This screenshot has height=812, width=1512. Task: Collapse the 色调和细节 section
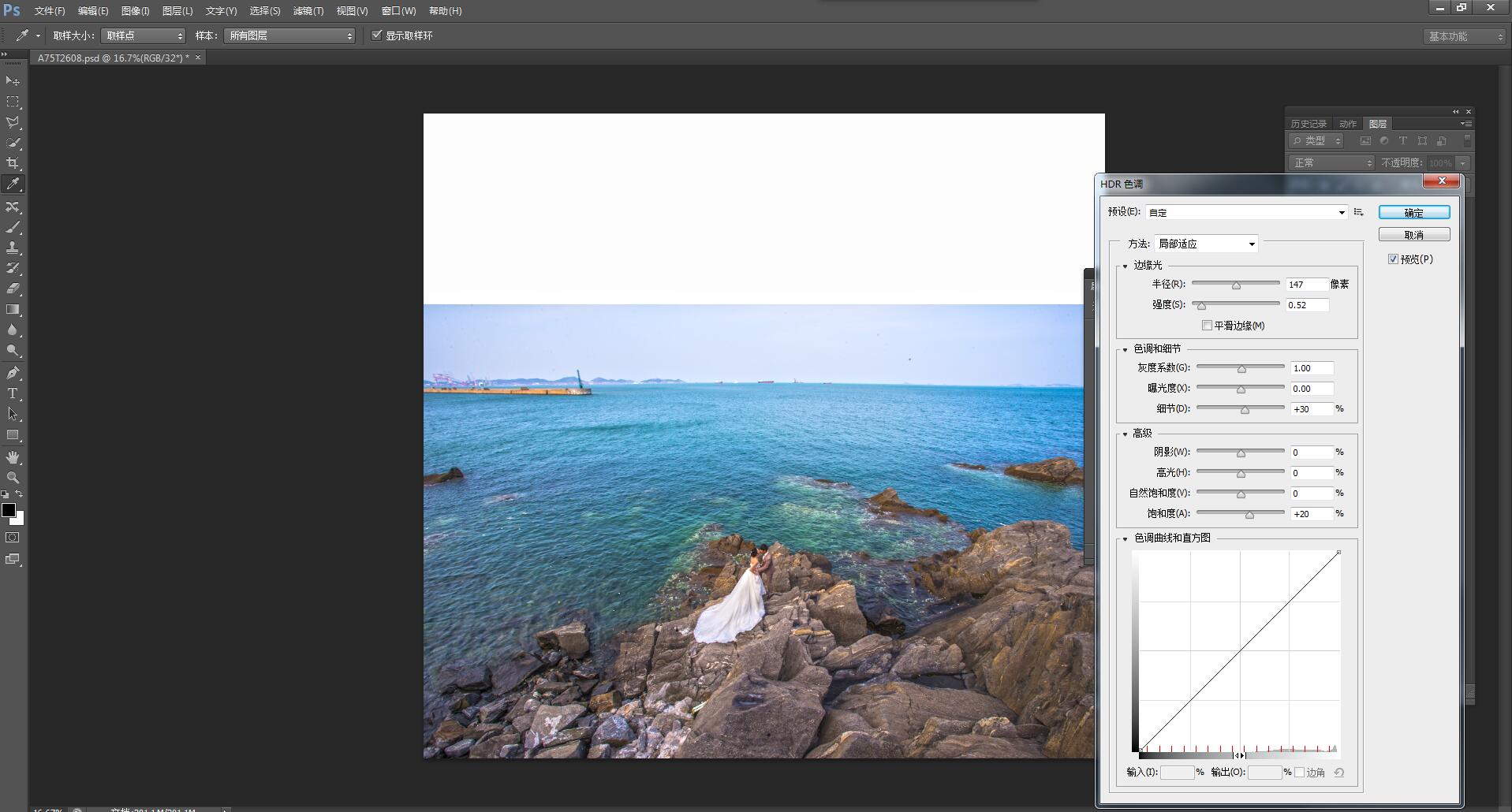(1126, 349)
